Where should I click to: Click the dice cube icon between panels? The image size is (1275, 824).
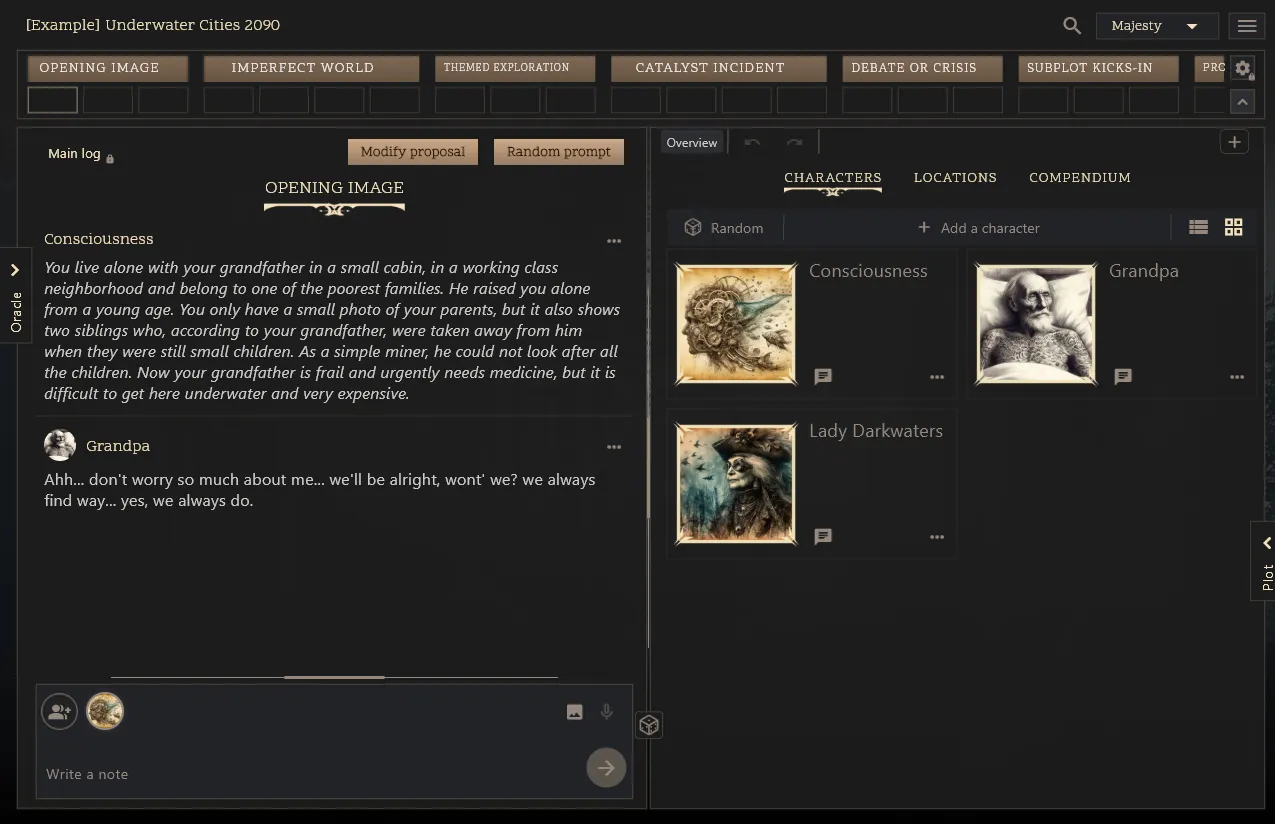click(649, 725)
